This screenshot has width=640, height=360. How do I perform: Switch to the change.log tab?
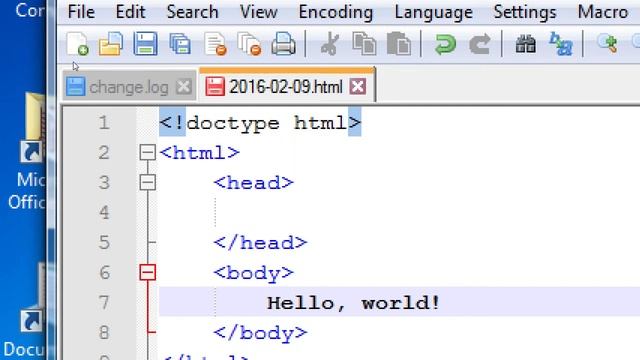tap(129, 87)
